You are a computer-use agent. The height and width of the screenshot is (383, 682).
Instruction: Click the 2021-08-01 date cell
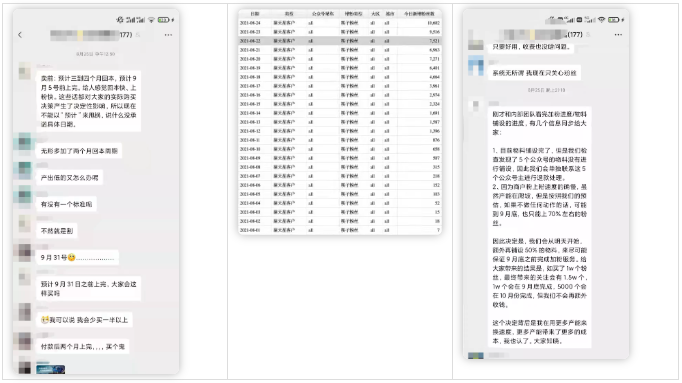pos(250,230)
